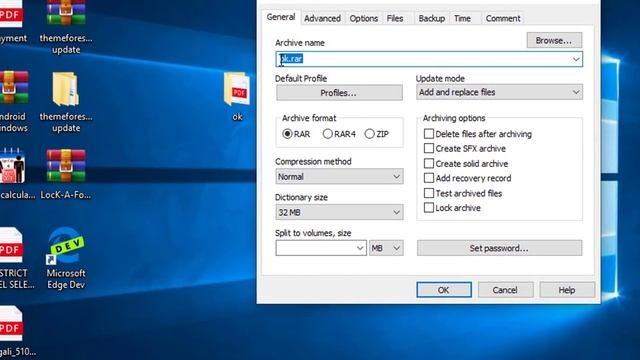
Task: Open the MB volume unit dropdown
Action: point(386,248)
